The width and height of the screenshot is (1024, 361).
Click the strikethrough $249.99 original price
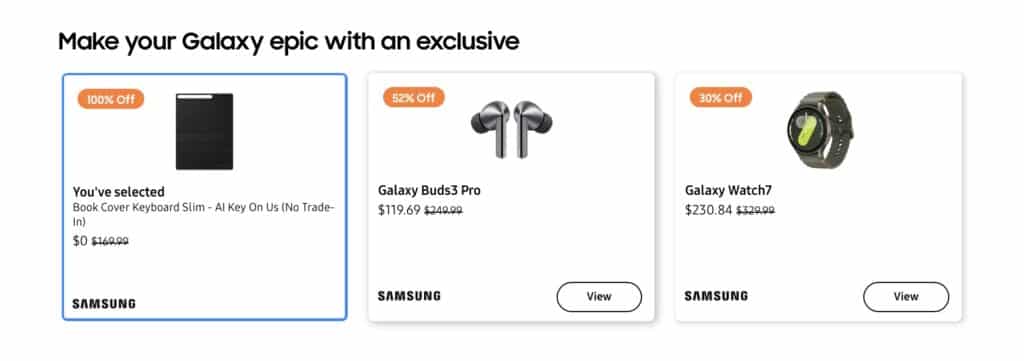443,211
